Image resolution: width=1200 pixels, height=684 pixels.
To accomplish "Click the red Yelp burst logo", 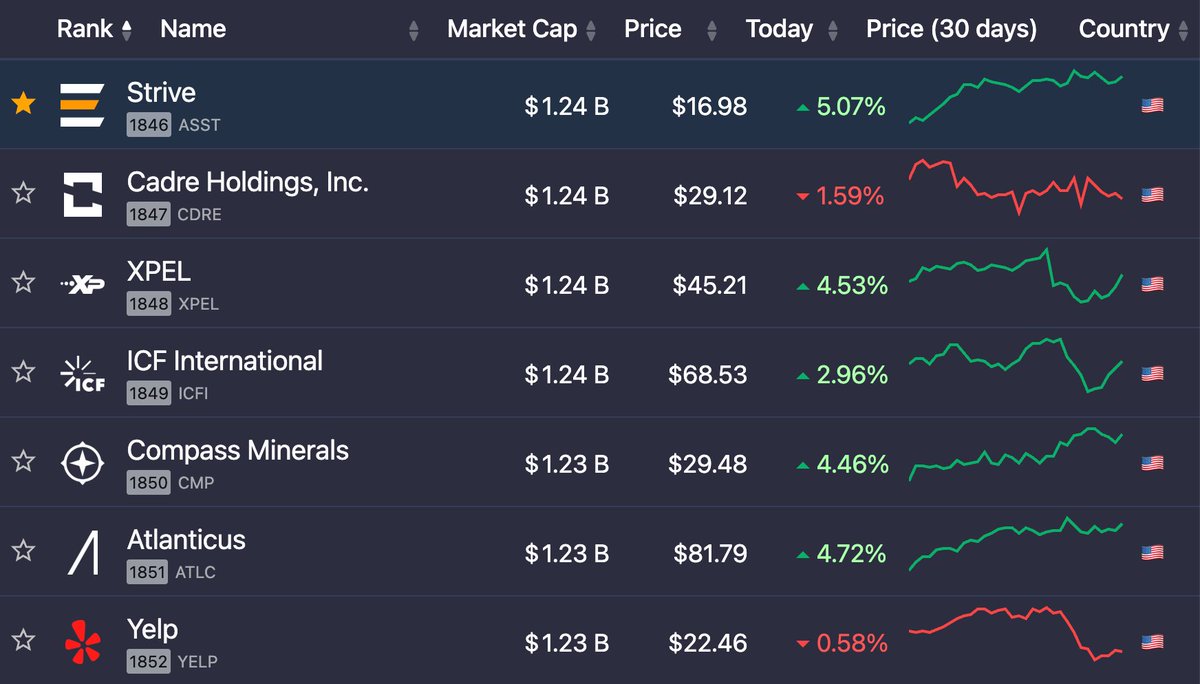I will (82, 642).
